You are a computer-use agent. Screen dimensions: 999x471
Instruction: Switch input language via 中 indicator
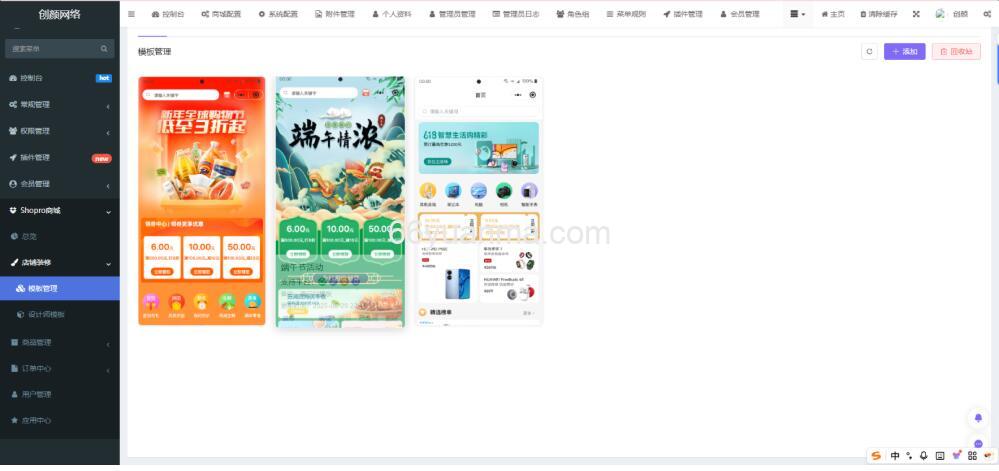(895, 456)
